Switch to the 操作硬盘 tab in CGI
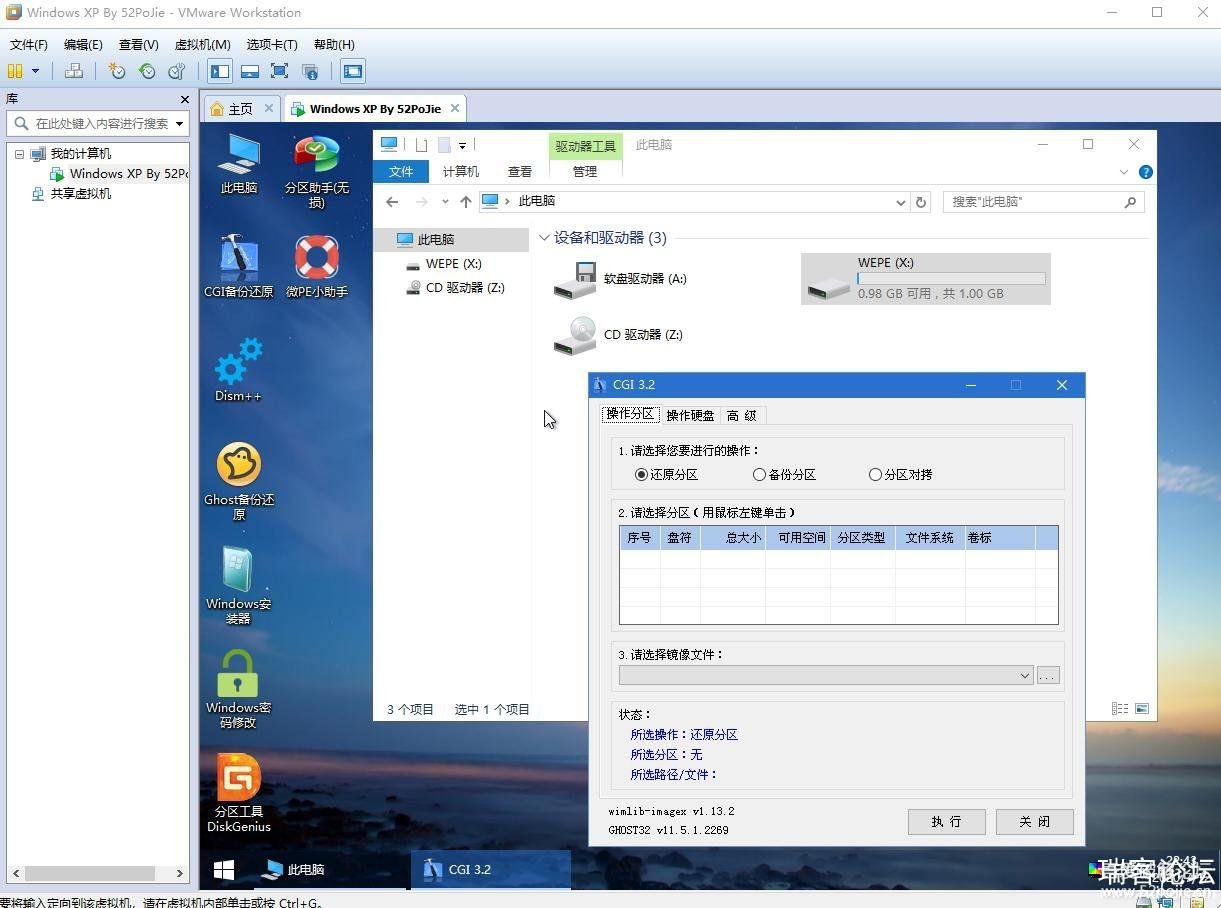This screenshot has height=908, width=1221. click(690, 415)
